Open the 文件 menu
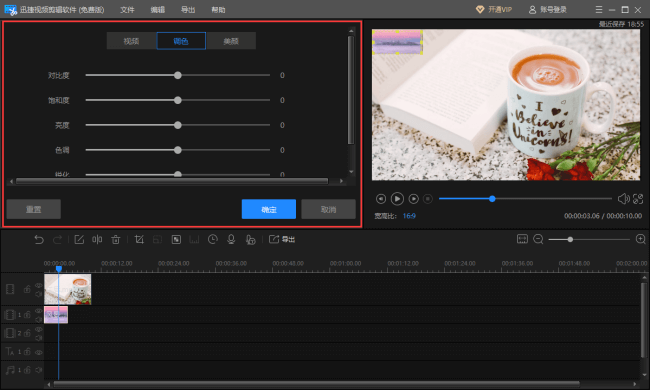 [x=127, y=10]
